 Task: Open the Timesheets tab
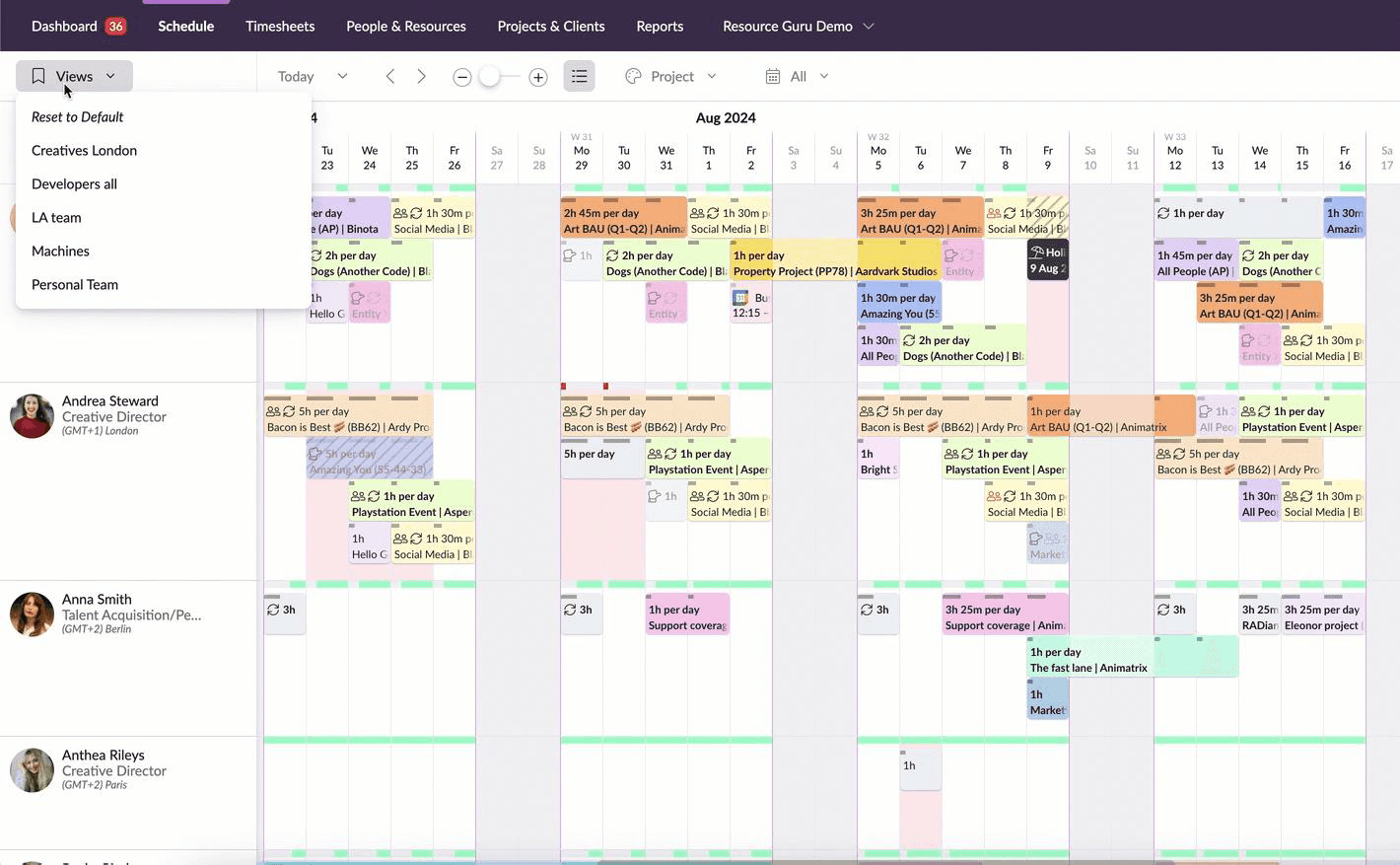[280, 26]
